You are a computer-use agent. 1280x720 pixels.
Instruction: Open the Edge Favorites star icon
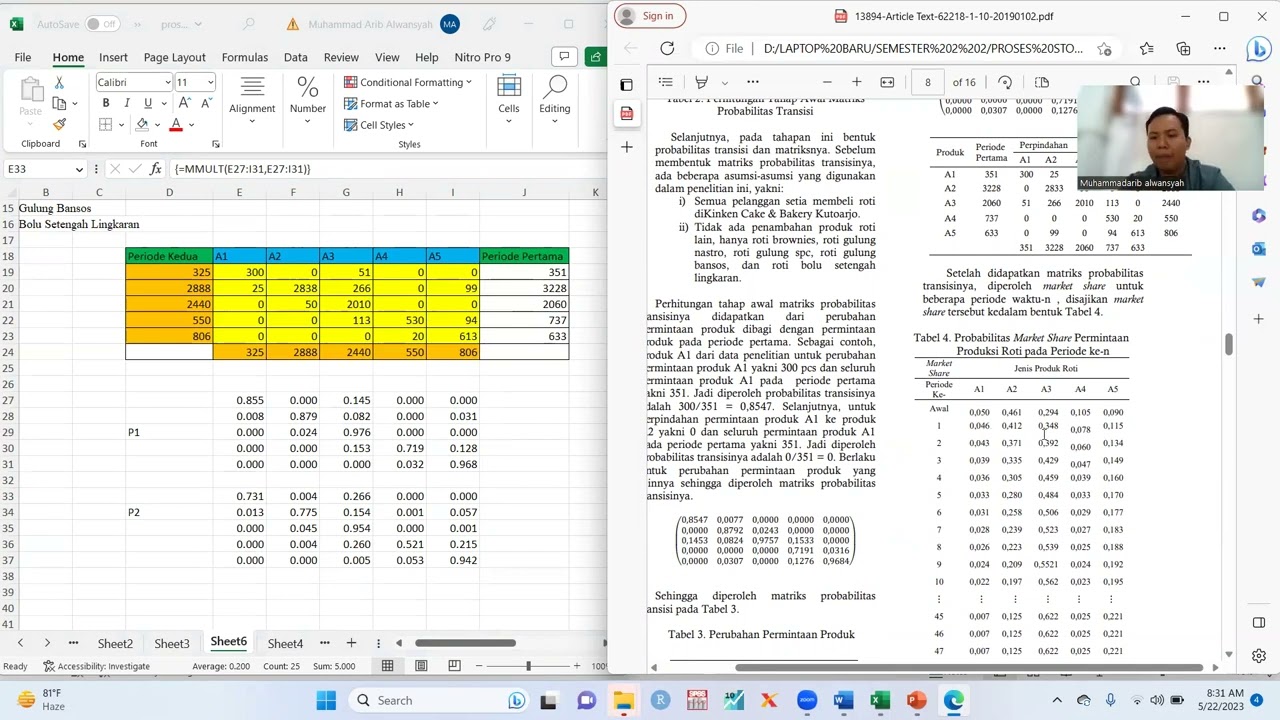(1146, 48)
